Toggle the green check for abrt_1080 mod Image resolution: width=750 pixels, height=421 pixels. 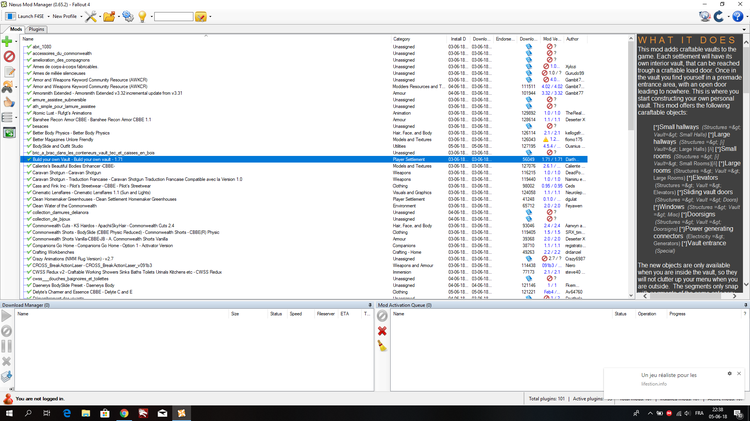(29, 47)
